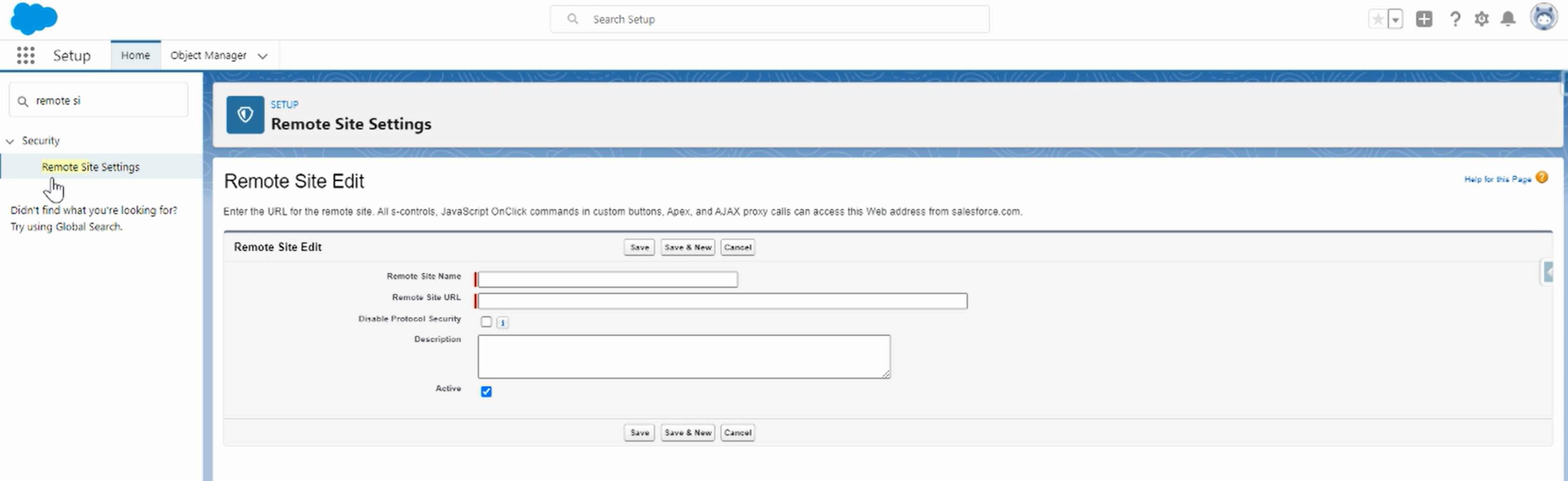Click the Favorites star icon
The image size is (1568, 481).
(x=1378, y=19)
